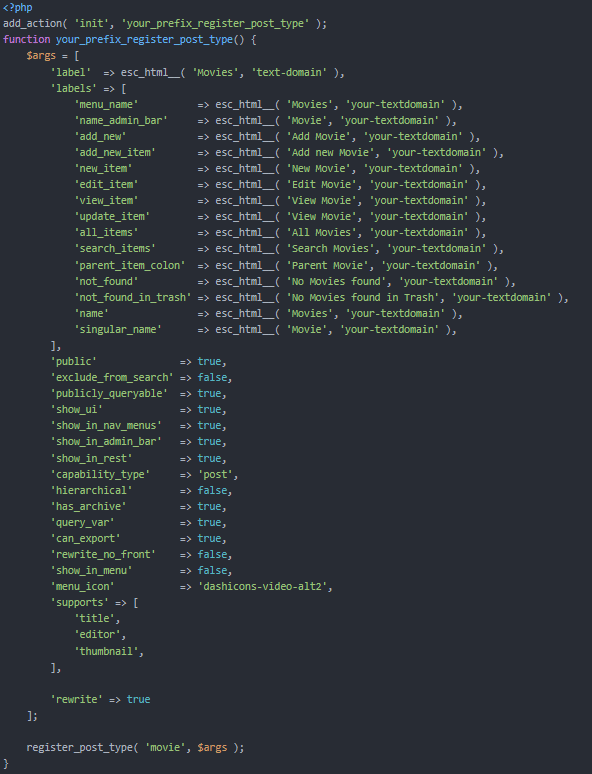This screenshot has height=774, width=592.
Task: Click the 'rewrite' key near the bottom
Action: (77, 699)
